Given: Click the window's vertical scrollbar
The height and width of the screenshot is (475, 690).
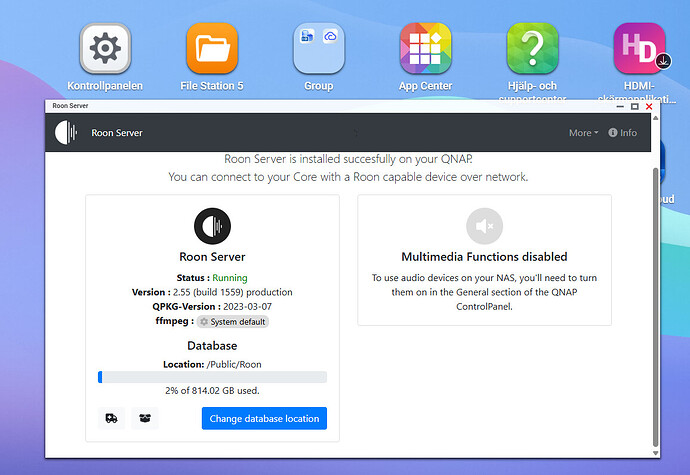Looking at the screenshot, I should [655, 300].
